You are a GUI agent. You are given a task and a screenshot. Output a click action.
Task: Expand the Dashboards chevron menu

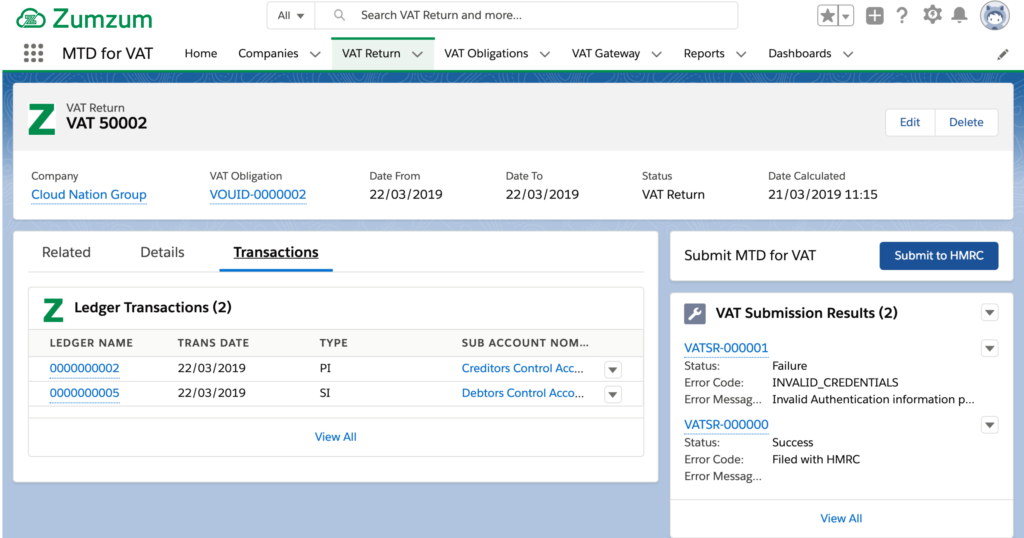click(848, 54)
